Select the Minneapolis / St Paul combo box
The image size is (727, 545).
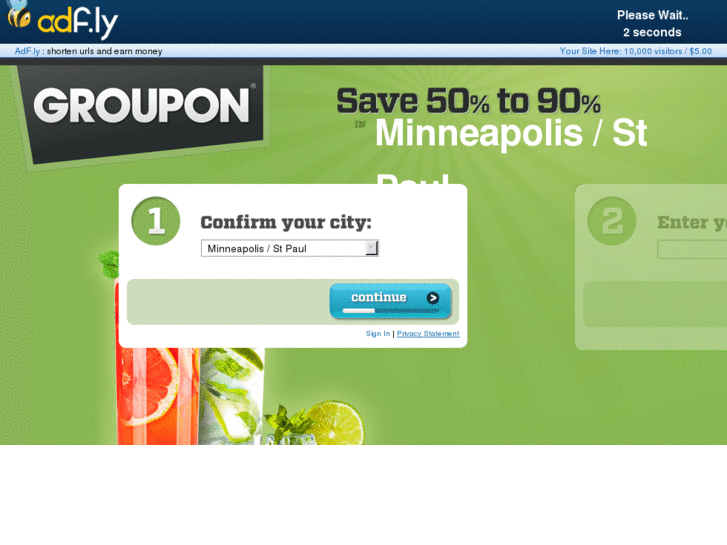point(290,248)
